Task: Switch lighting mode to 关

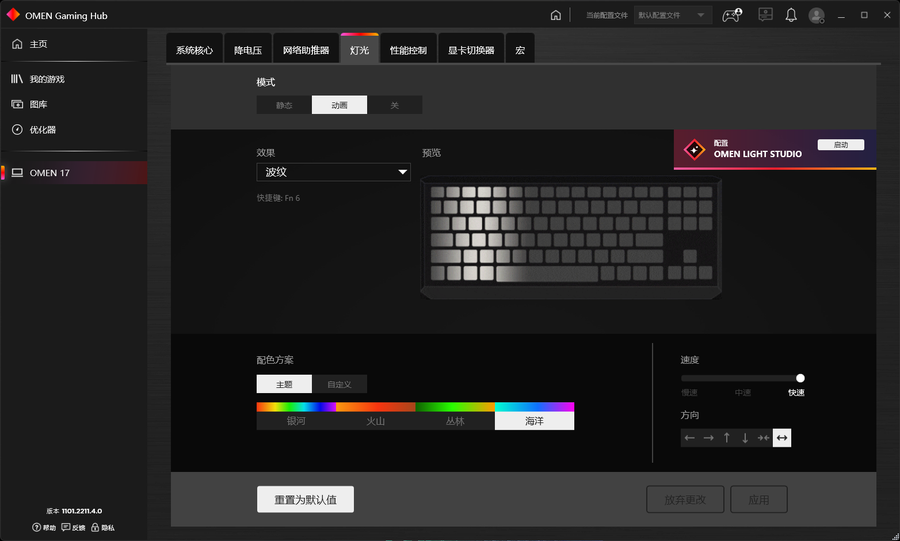Action: click(x=394, y=105)
